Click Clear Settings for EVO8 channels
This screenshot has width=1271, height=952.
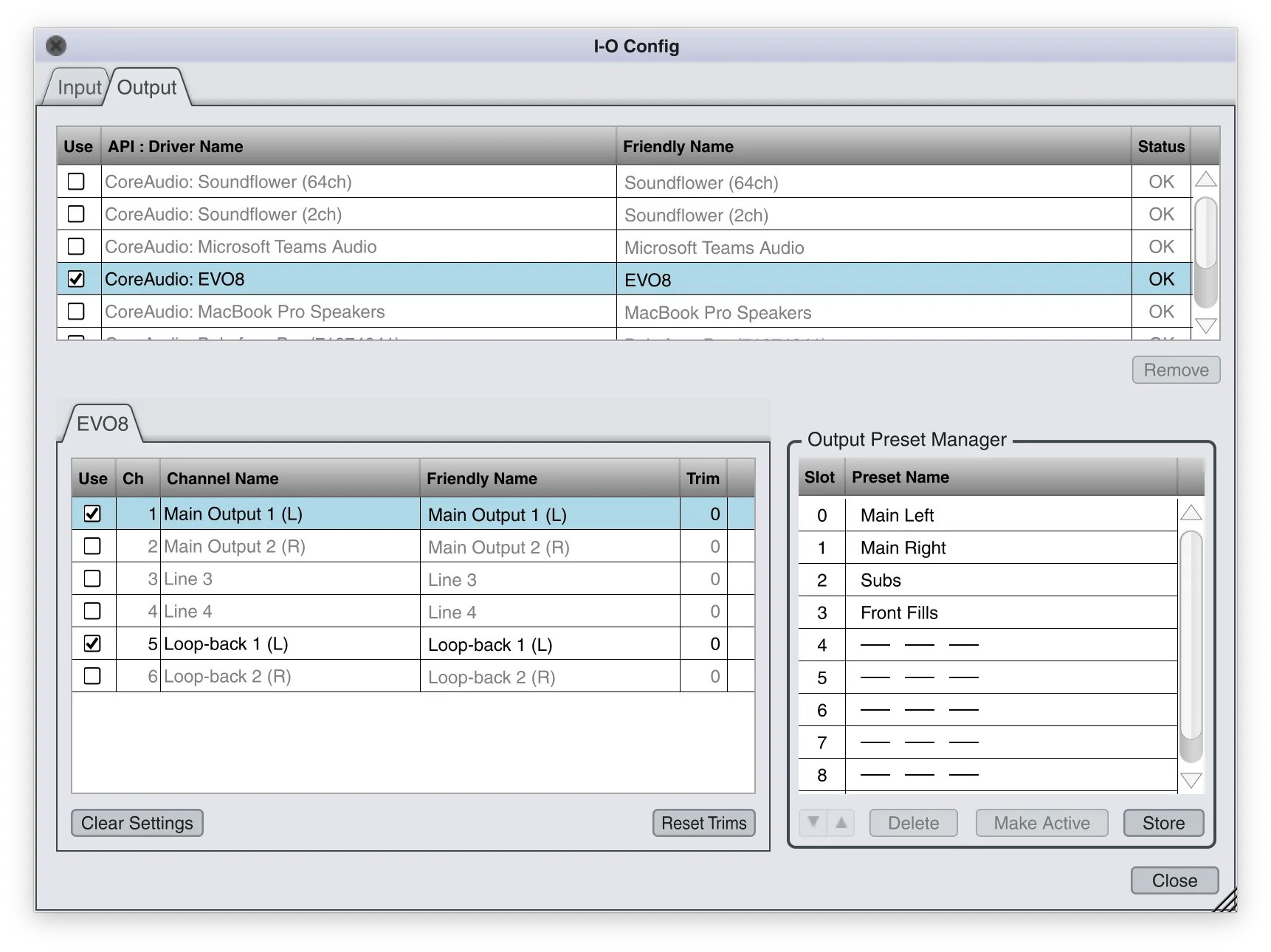coord(137,822)
